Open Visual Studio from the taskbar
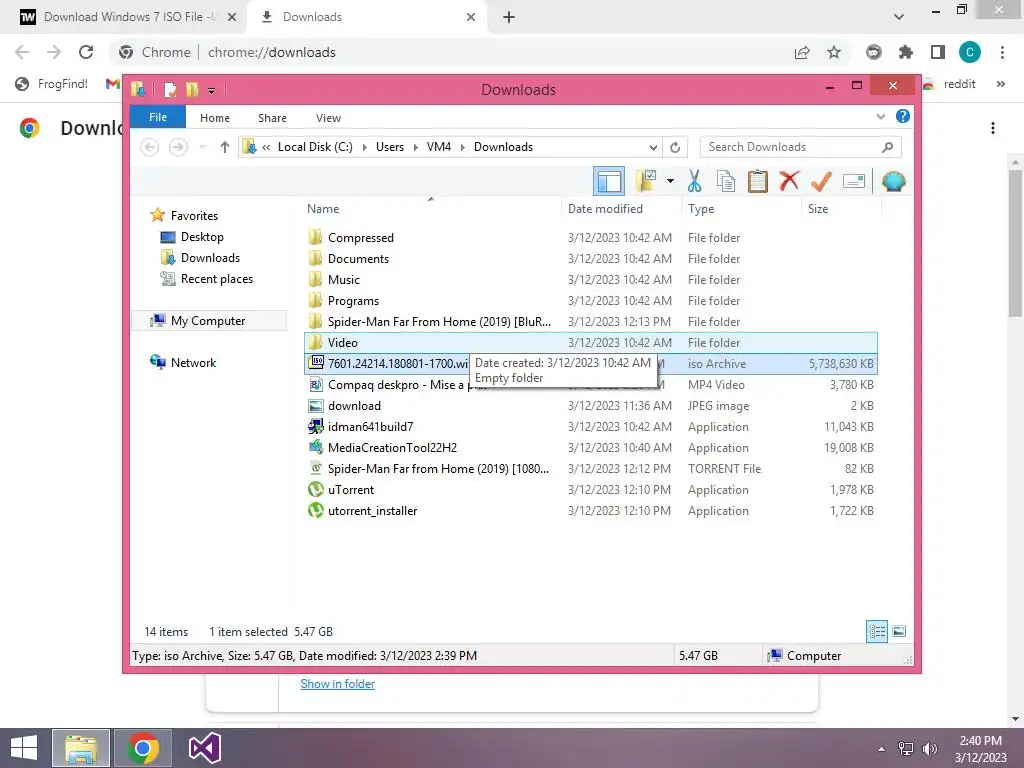Image resolution: width=1024 pixels, height=768 pixels. pos(204,748)
